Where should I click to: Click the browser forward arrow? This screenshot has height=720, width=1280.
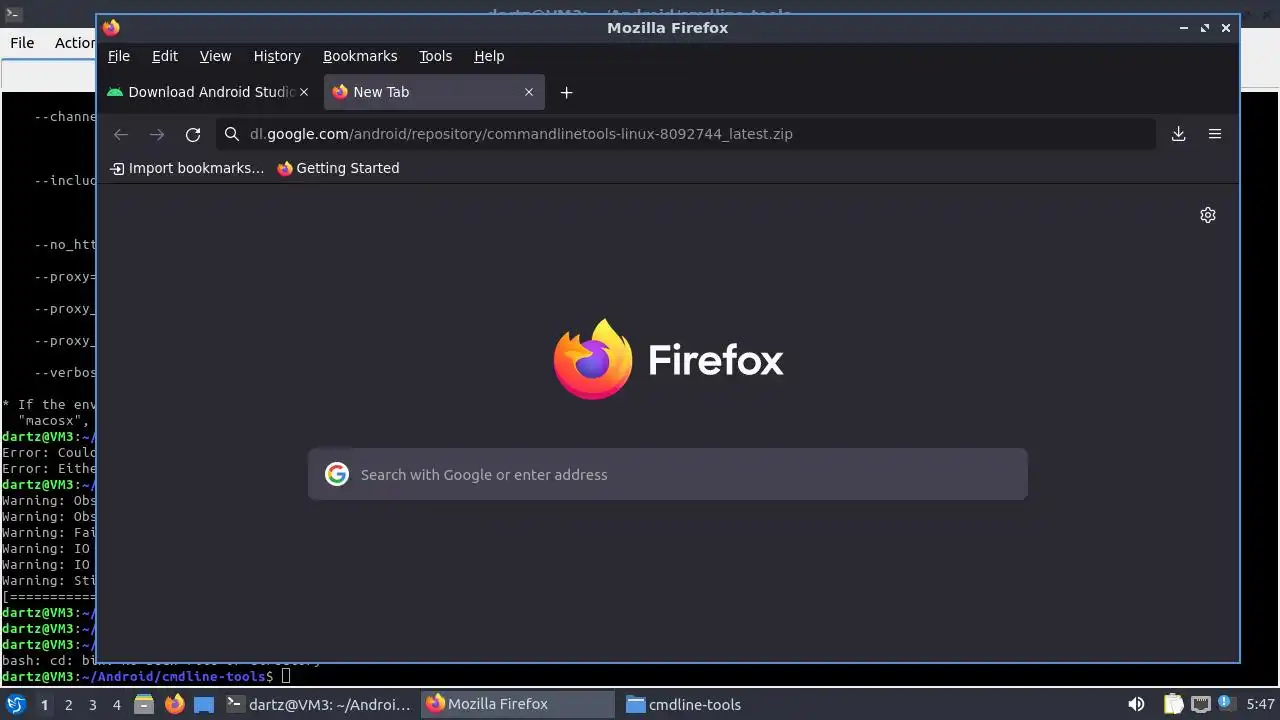157,134
